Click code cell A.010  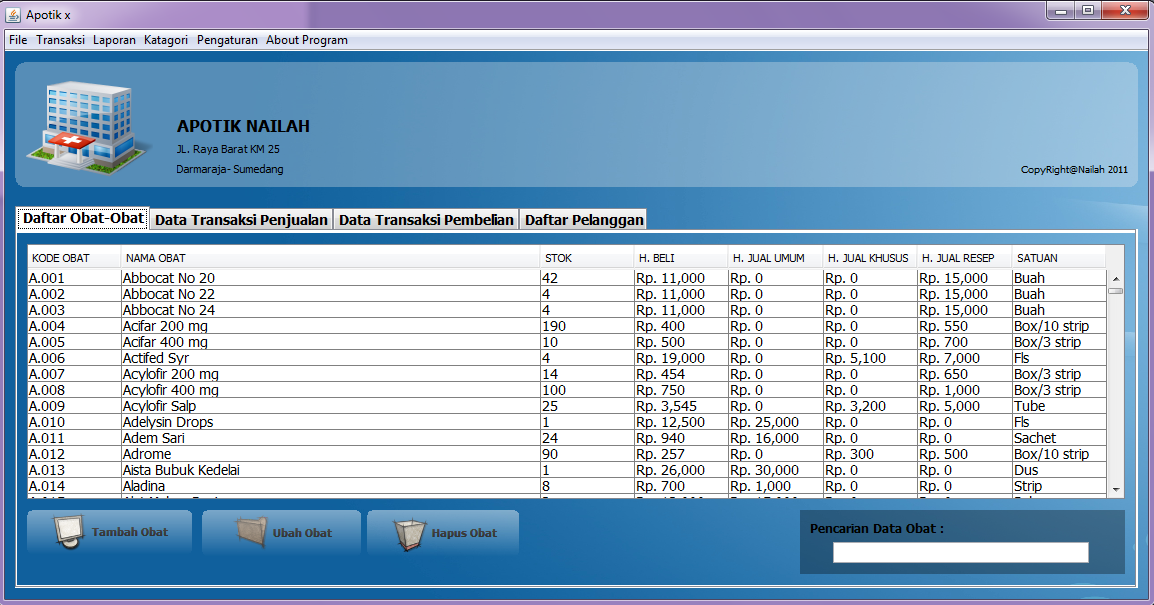coord(74,422)
